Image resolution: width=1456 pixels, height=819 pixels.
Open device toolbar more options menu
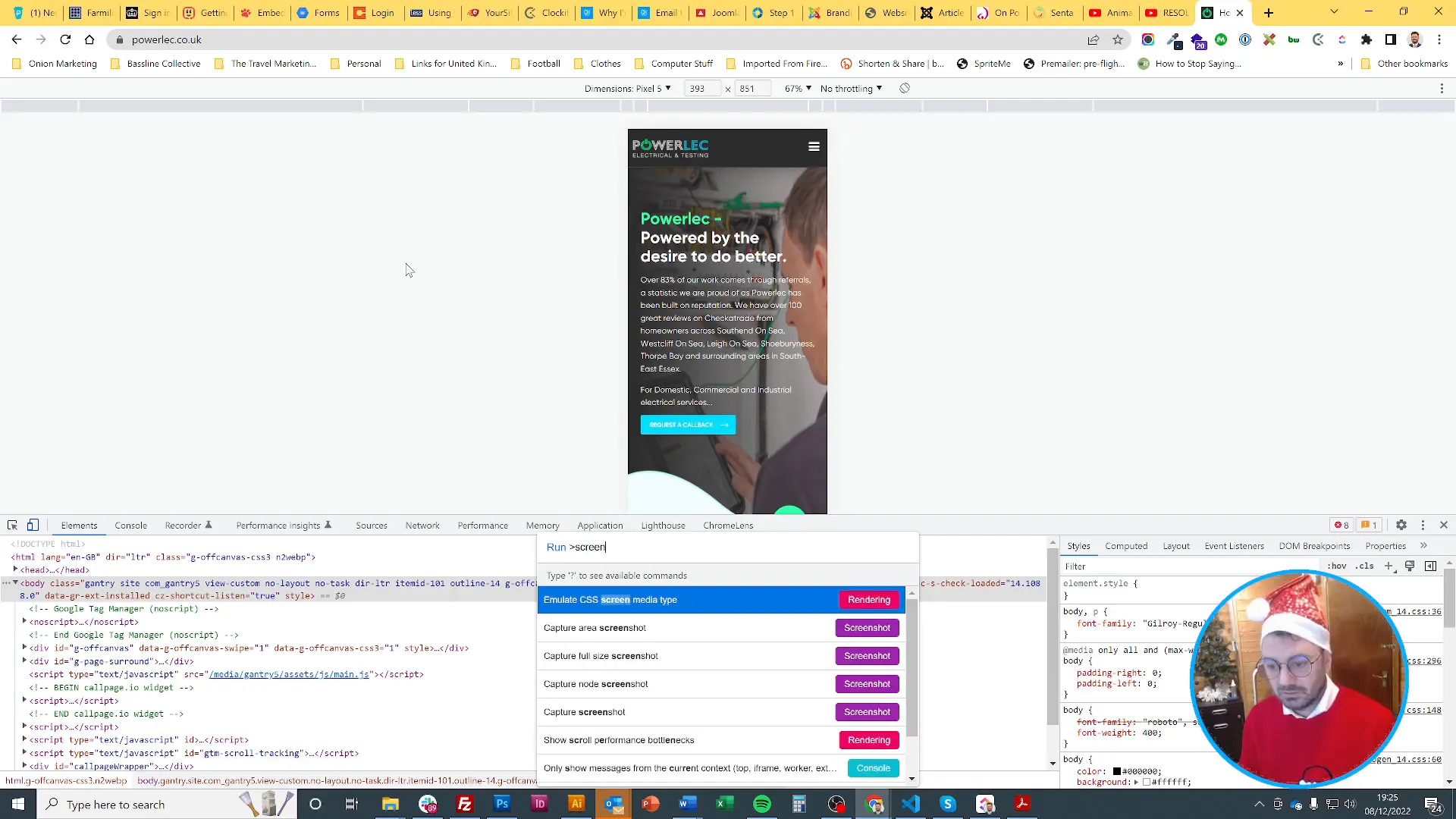pos(1442,89)
